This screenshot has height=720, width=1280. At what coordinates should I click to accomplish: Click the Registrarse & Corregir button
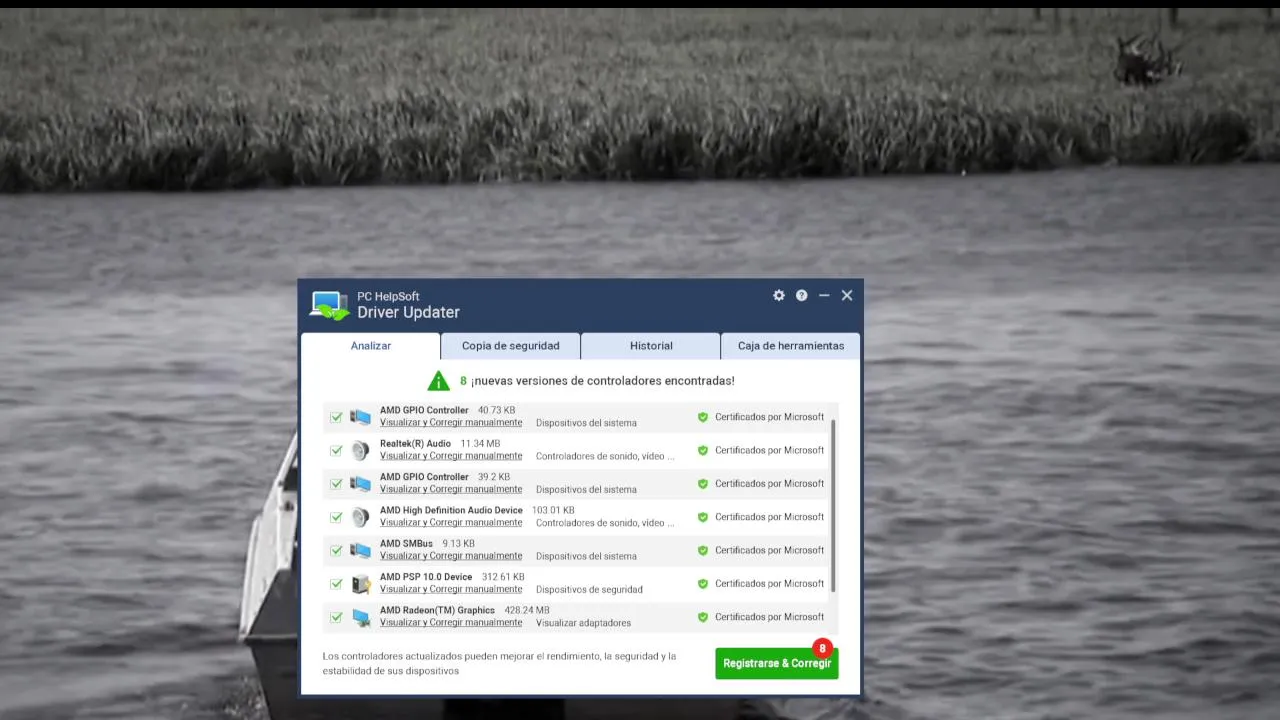777,663
